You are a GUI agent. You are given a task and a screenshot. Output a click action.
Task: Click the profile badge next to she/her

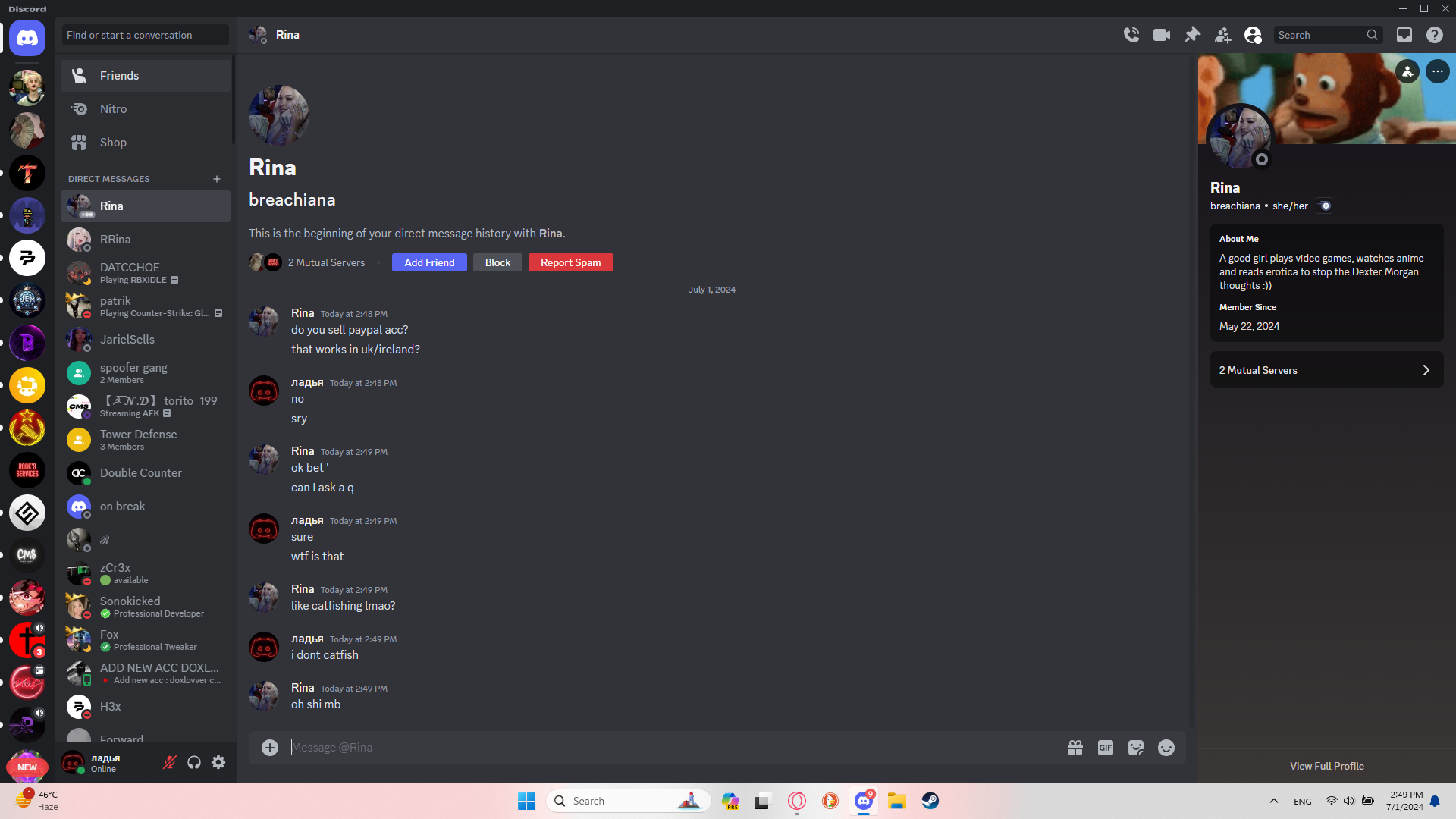tap(1324, 206)
